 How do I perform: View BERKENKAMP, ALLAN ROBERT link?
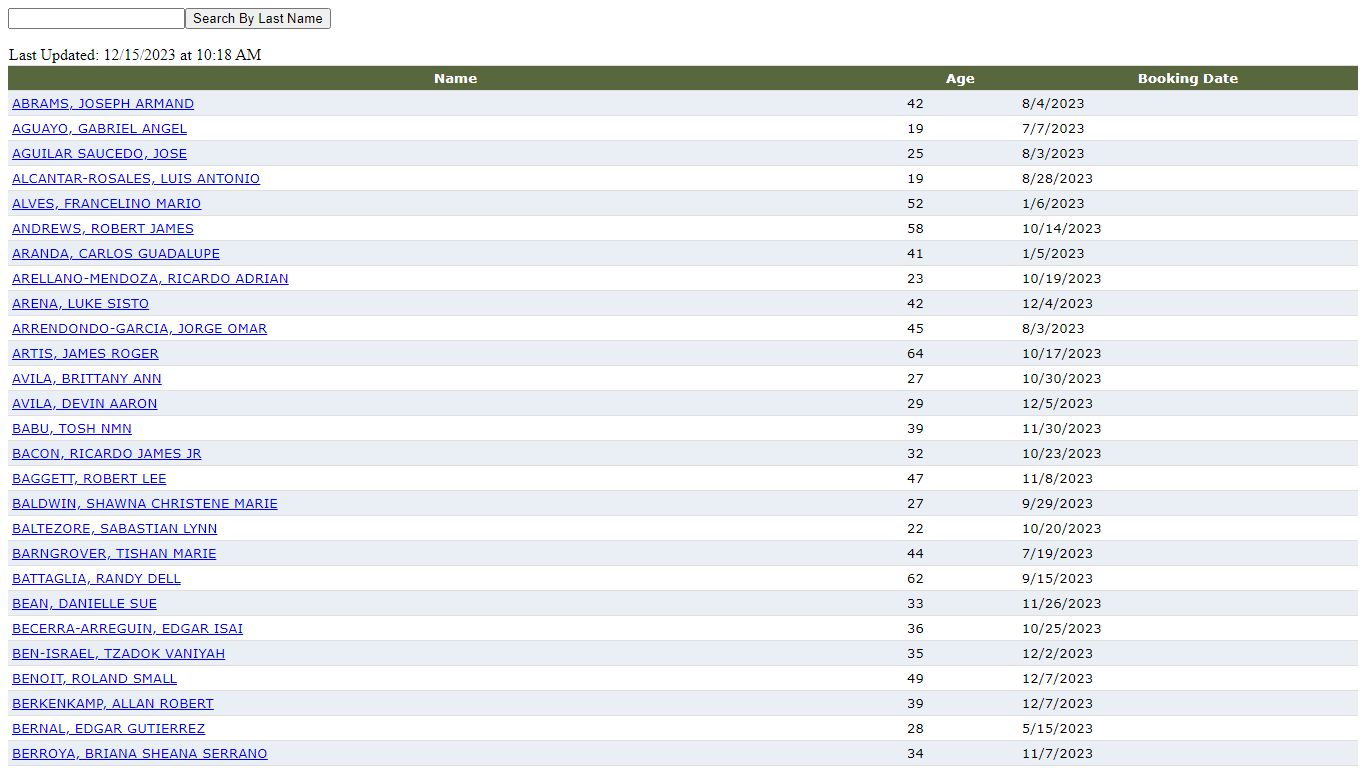113,704
